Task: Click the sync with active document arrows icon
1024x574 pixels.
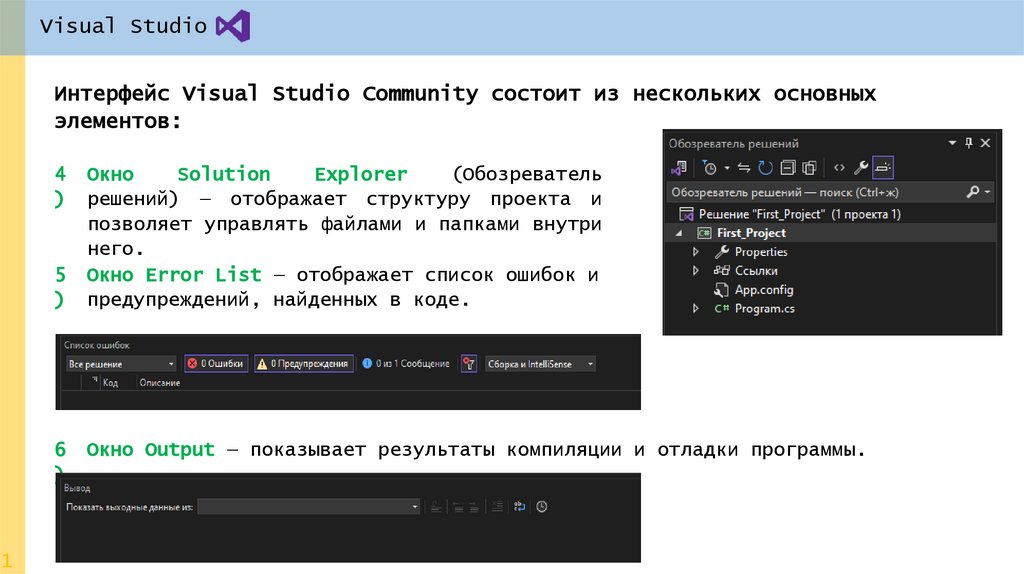Action: 744,168
